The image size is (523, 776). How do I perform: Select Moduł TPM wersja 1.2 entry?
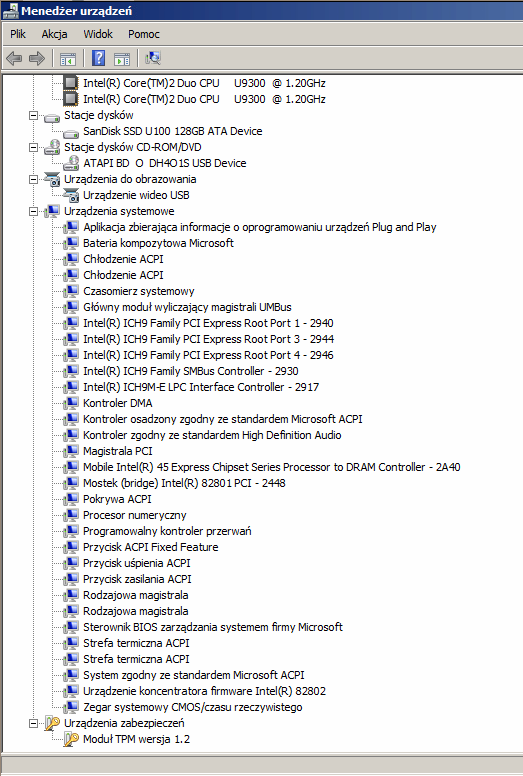[137, 739]
